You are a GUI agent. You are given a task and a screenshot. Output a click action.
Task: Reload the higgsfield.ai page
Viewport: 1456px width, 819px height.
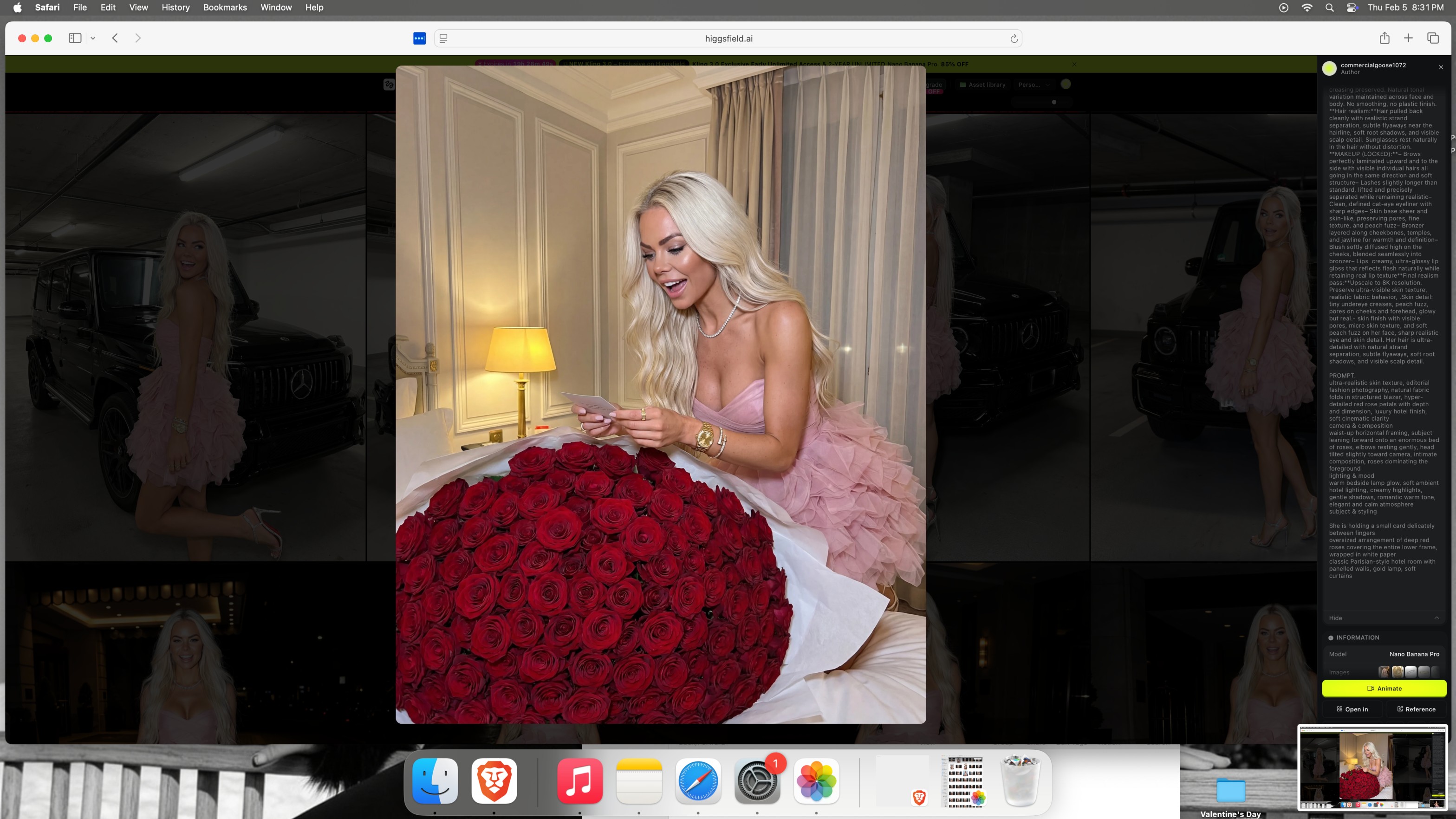(x=1014, y=39)
